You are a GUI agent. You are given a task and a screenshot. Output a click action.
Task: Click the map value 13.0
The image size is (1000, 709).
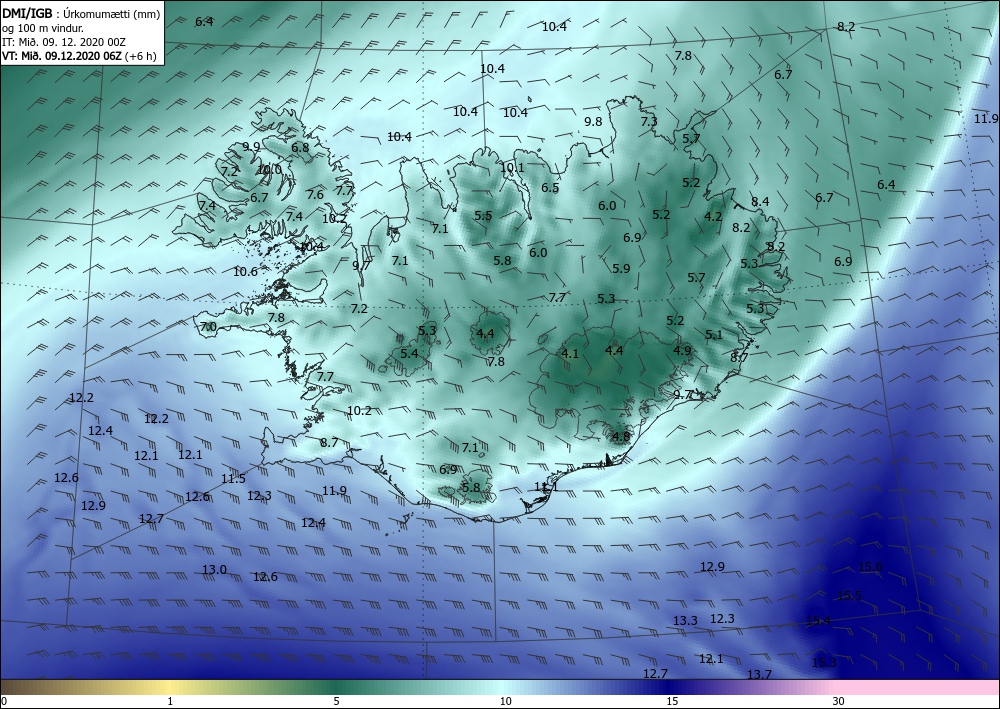click(x=214, y=569)
